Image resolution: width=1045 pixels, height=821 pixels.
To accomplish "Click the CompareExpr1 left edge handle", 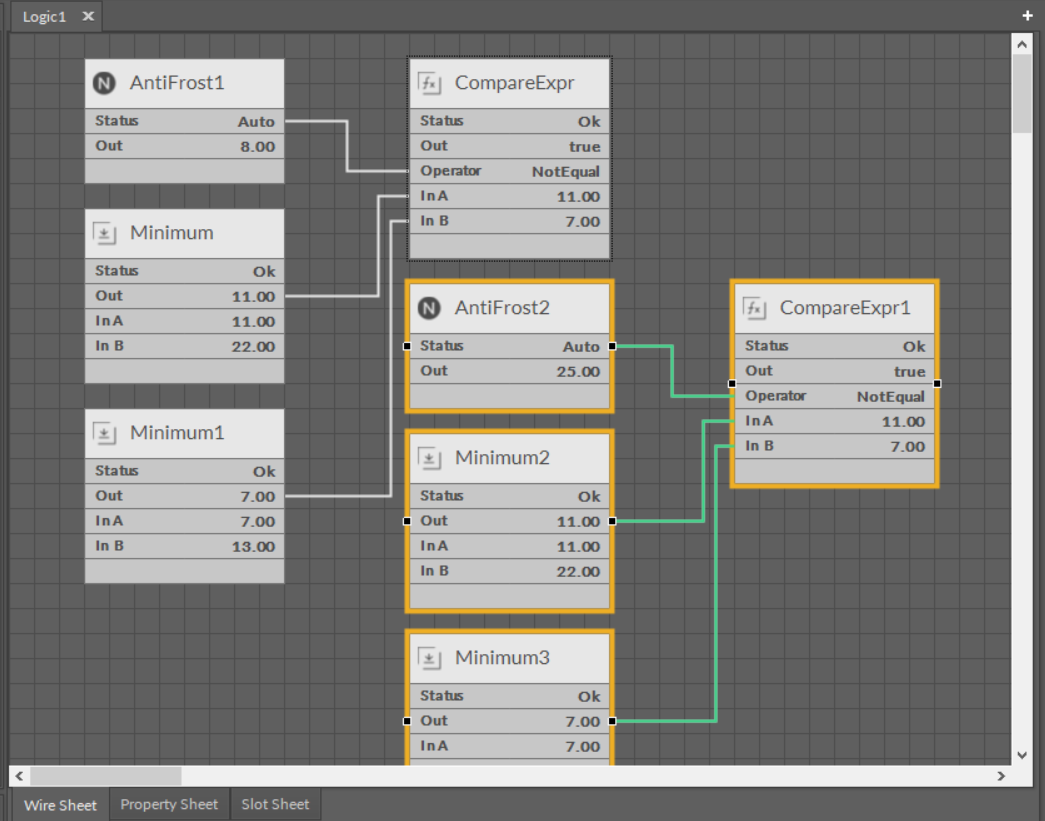I will pos(732,384).
